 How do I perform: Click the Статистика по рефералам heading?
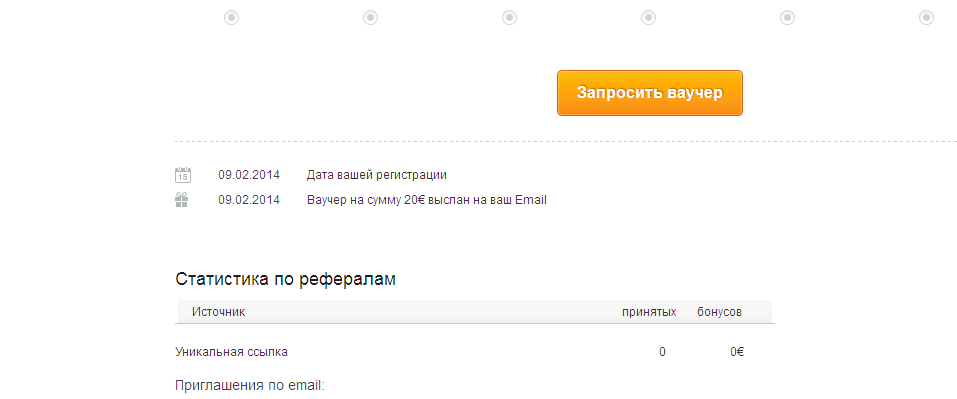pyautogui.click(x=285, y=279)
